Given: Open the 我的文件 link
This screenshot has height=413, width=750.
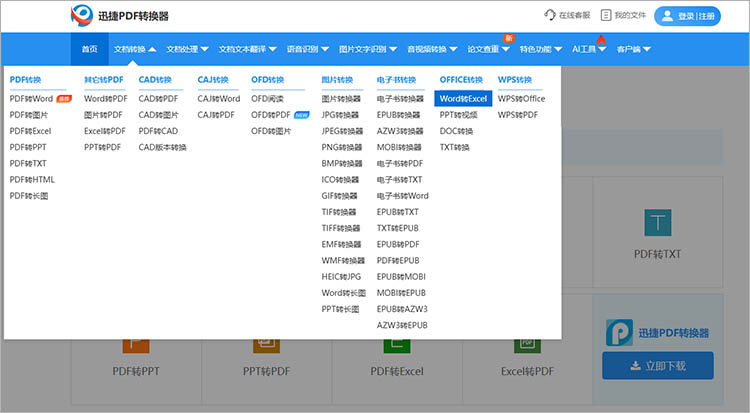Looking at the screenshot, I should click(623, 15).
